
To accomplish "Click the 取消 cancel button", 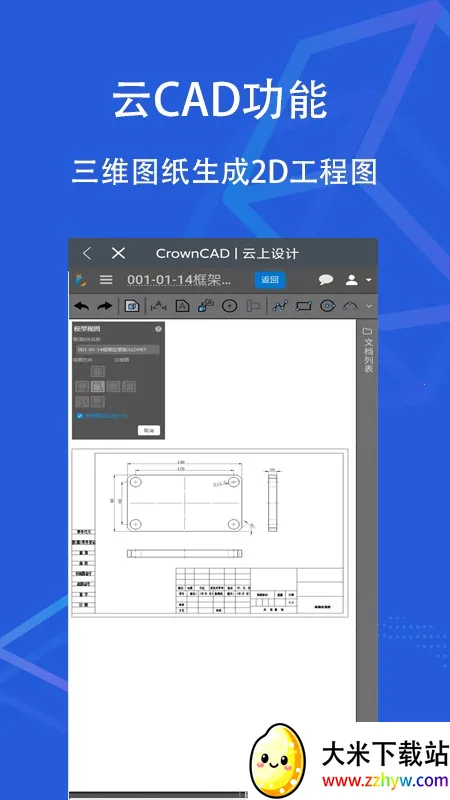I will coord(148,431).
